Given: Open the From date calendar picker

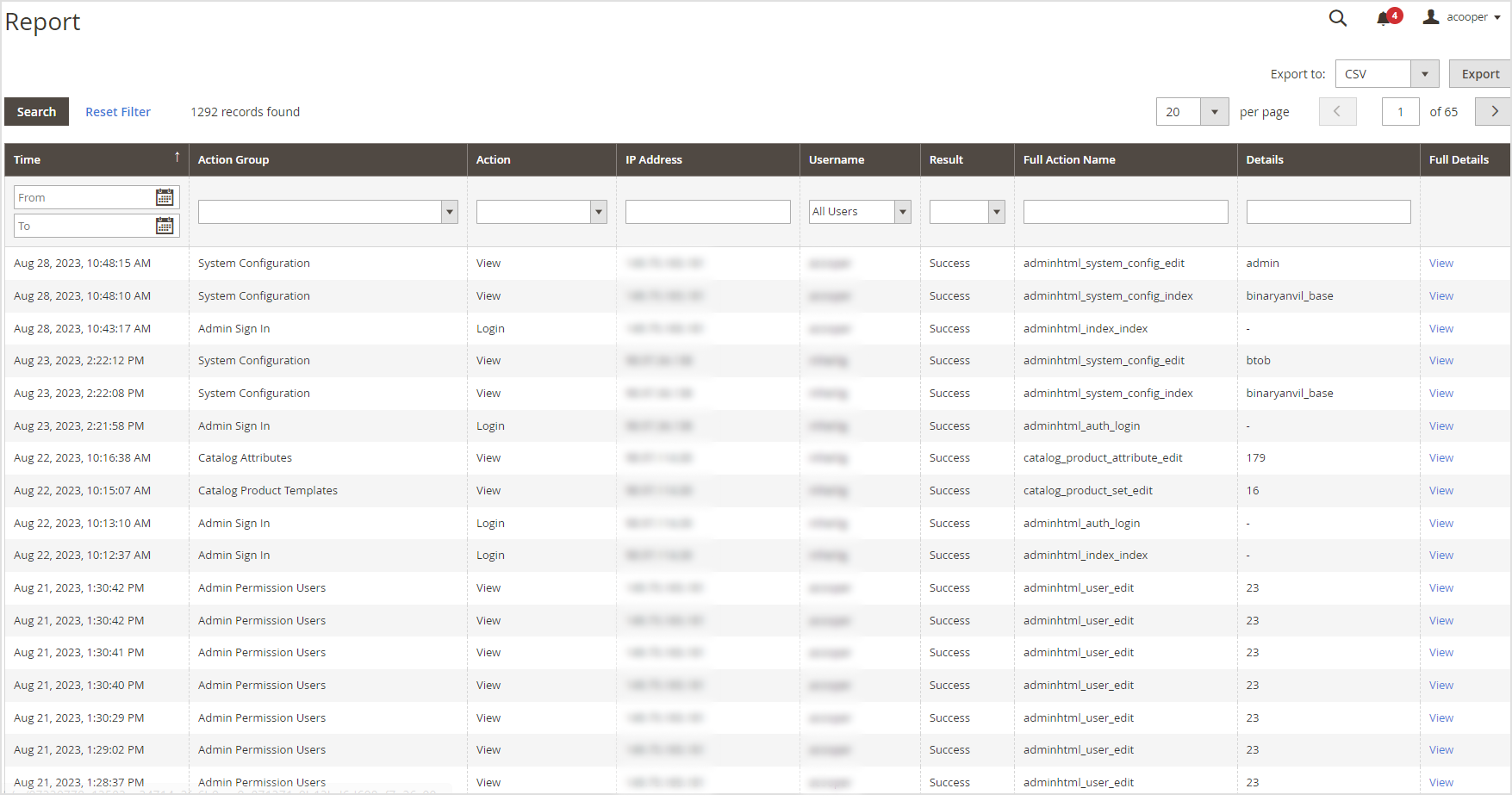Looking at the screenshot, I should (165, 197).
